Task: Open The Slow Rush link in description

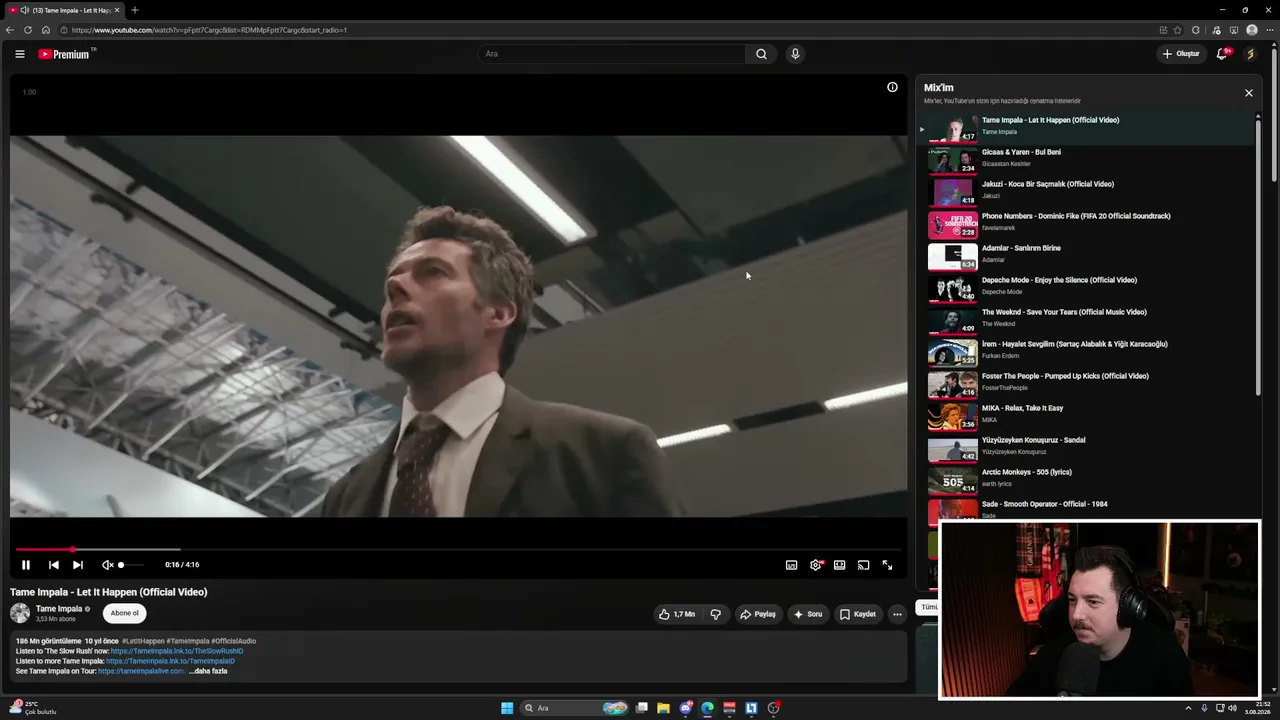Action: (x=177, y=651)
